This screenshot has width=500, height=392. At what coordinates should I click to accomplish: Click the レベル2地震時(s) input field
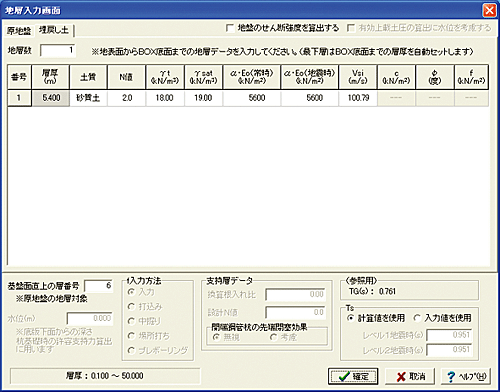(x=449, y=350)
